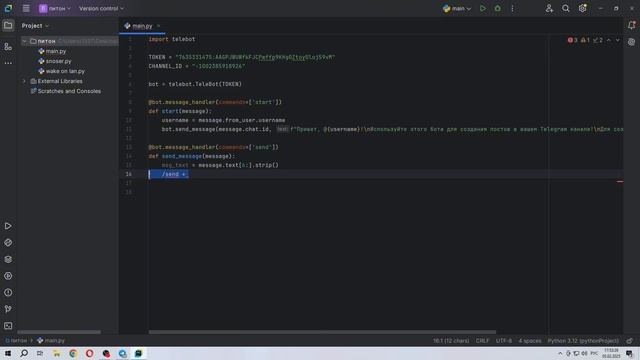Click the red error stripe marker

click(620, 182)
